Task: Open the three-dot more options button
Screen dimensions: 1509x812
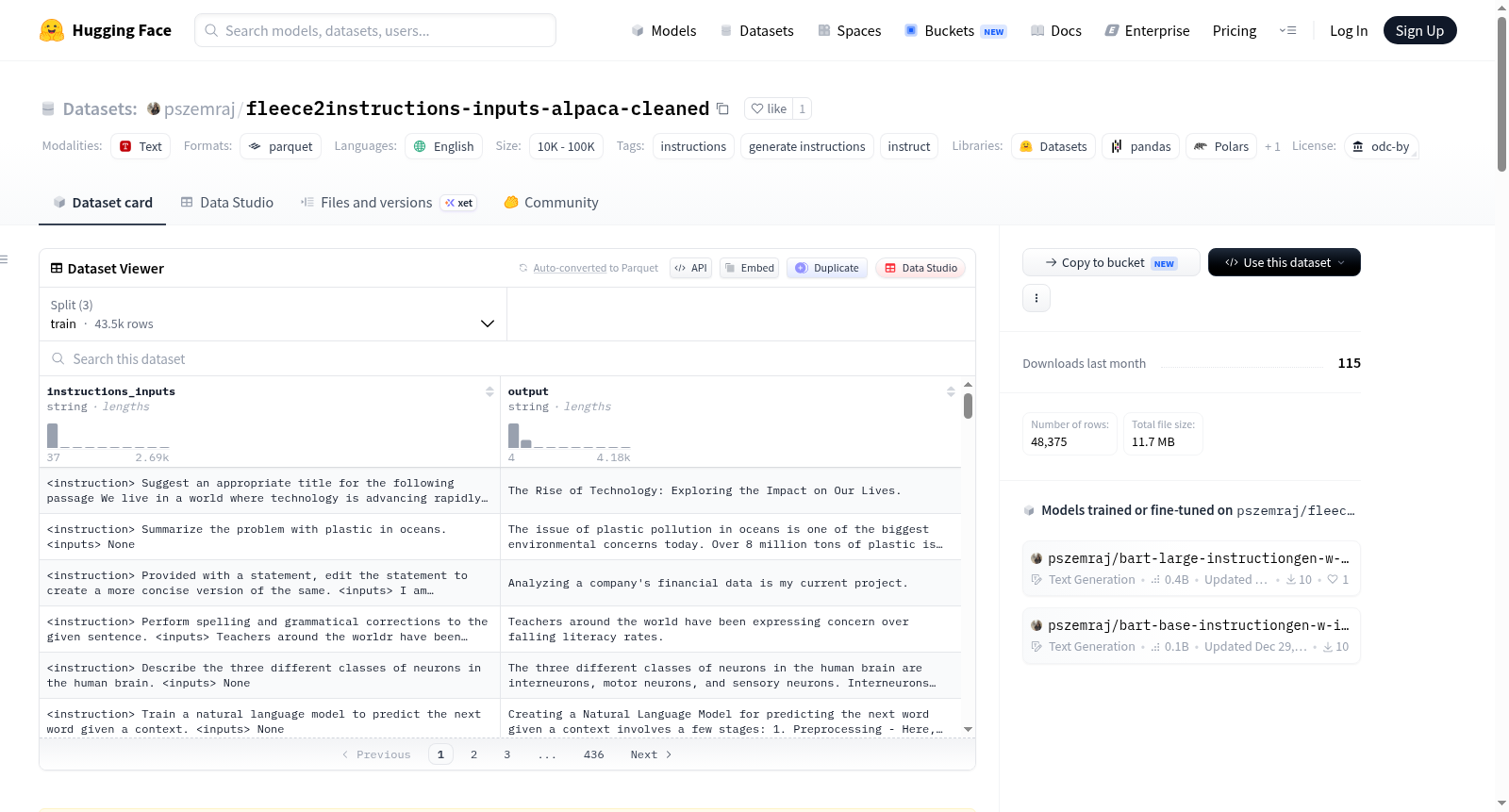Action: coord(1036,298)
